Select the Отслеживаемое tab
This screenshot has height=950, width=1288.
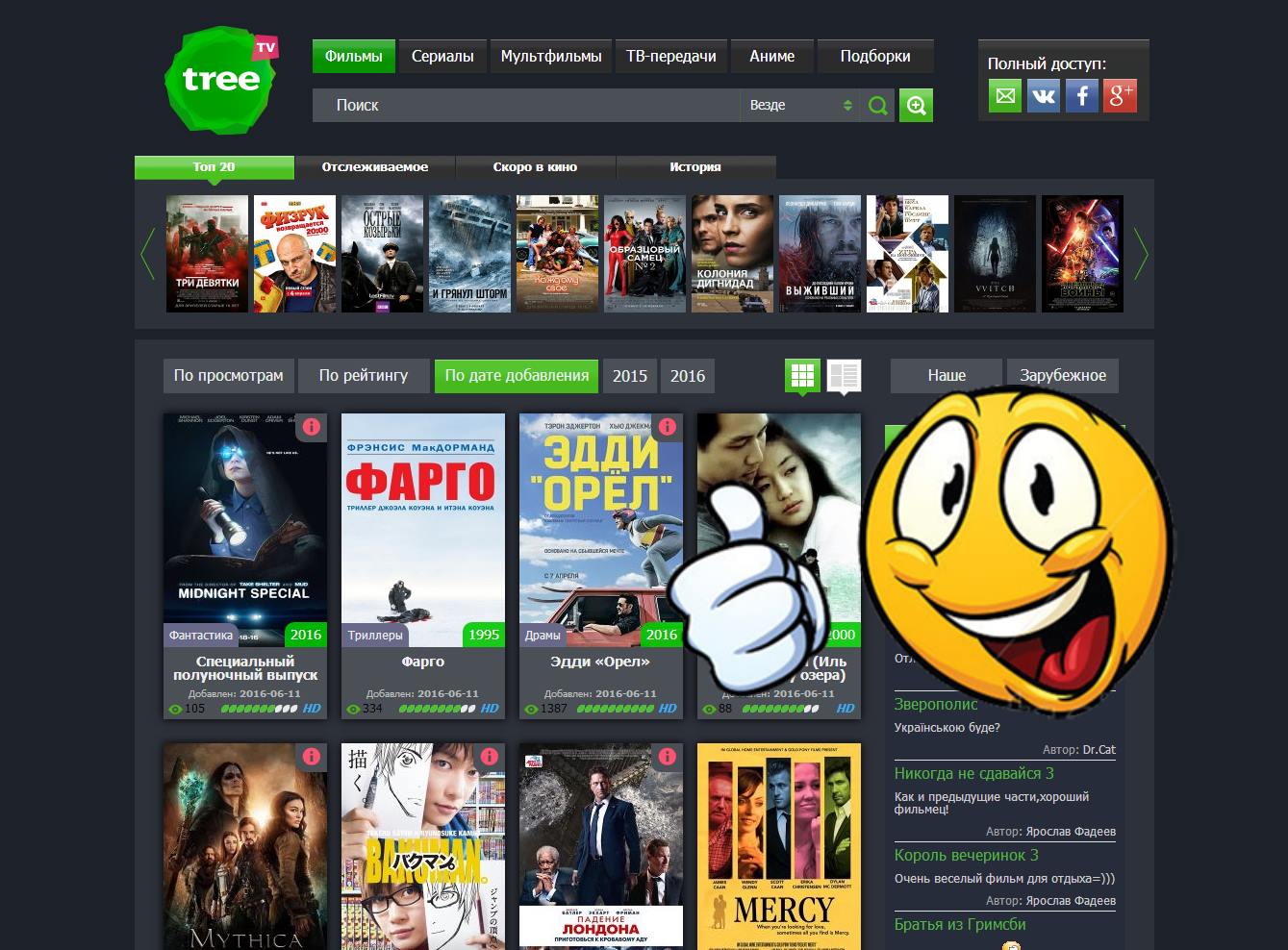[375, 167]
